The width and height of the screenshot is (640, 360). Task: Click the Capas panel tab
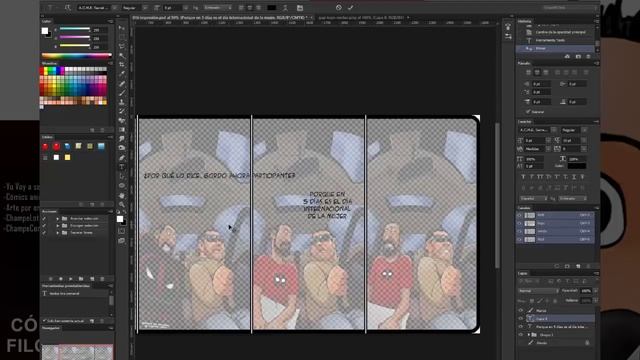(523, 273)
